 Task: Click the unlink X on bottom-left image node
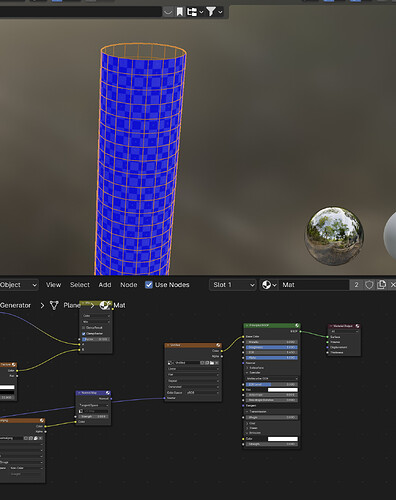40,438
